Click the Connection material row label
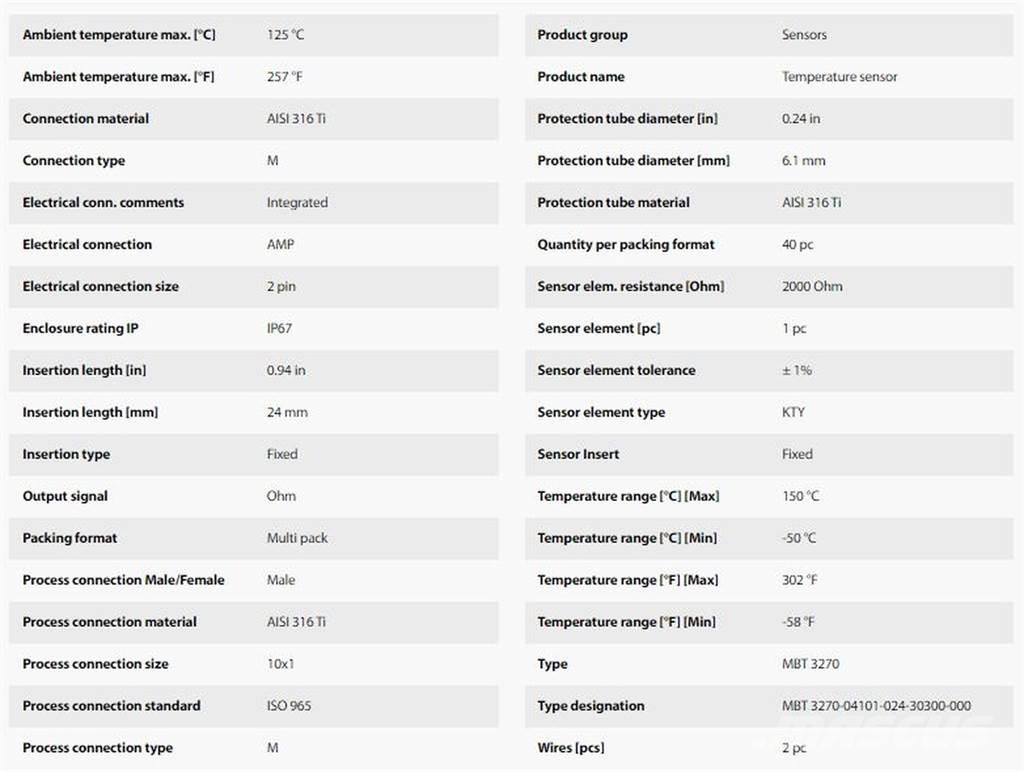Image resolution: width=1024 pixels, height=772 pixels. (86, 118)
